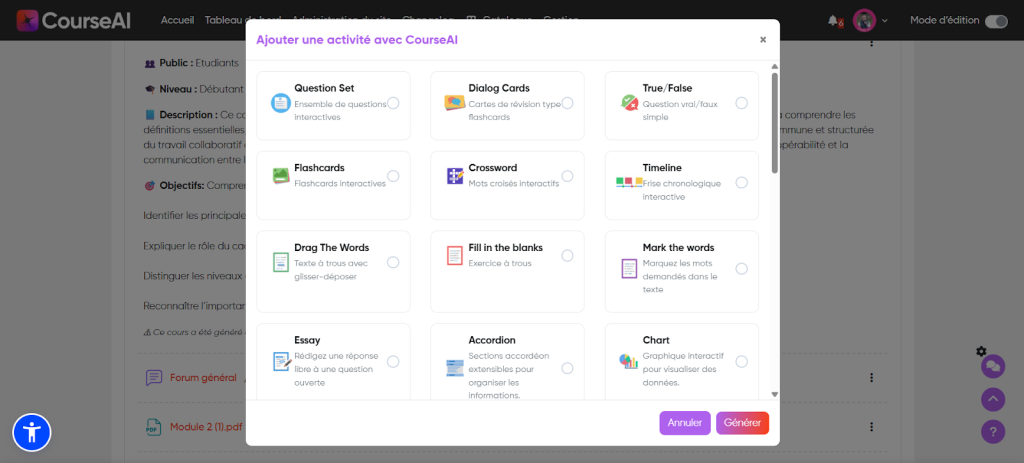Click the Chart activity icon
The height and width of the screenshot is (463, 1024).
(629, 361)
